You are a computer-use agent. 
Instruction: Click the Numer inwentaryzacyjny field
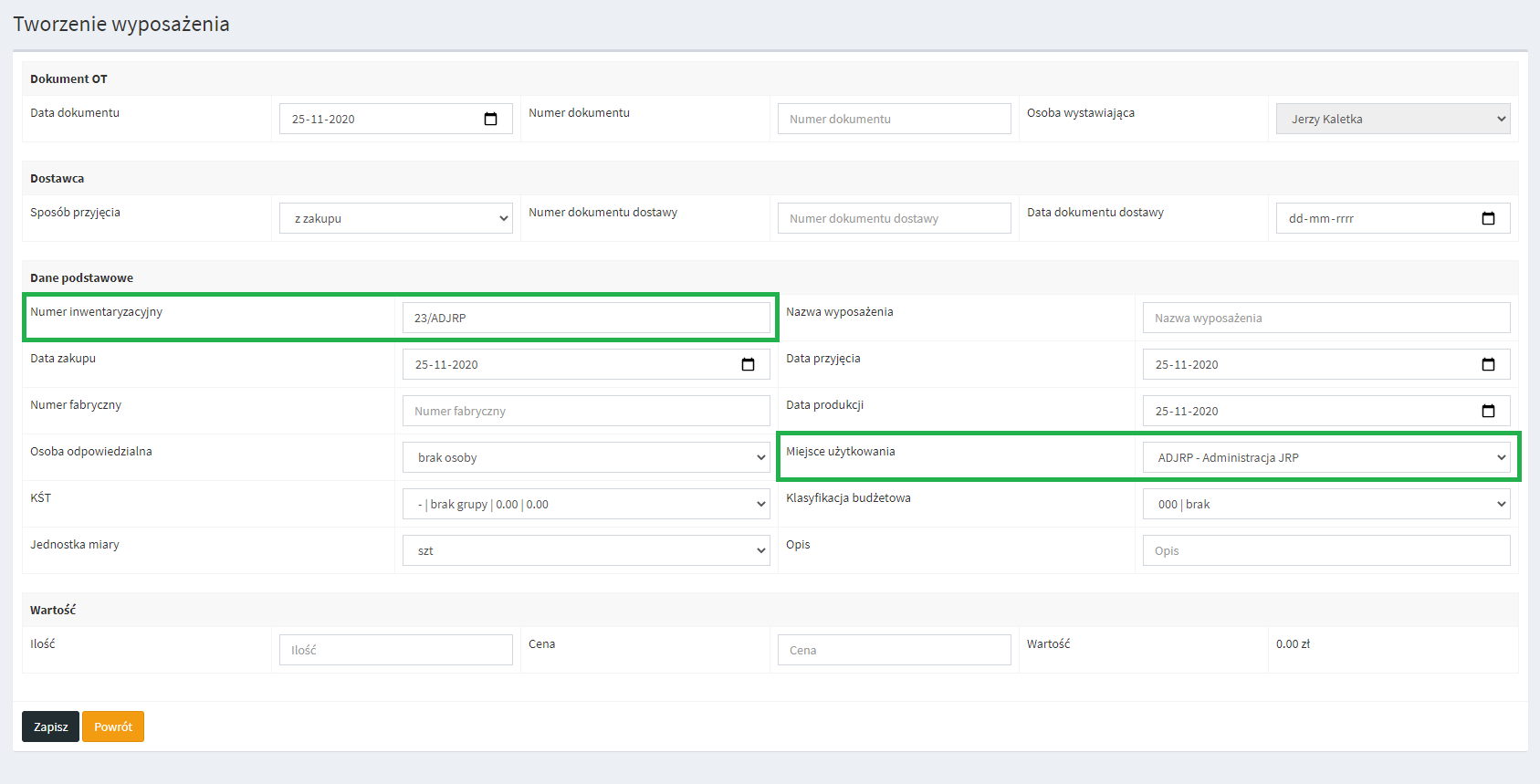(586, 319)
